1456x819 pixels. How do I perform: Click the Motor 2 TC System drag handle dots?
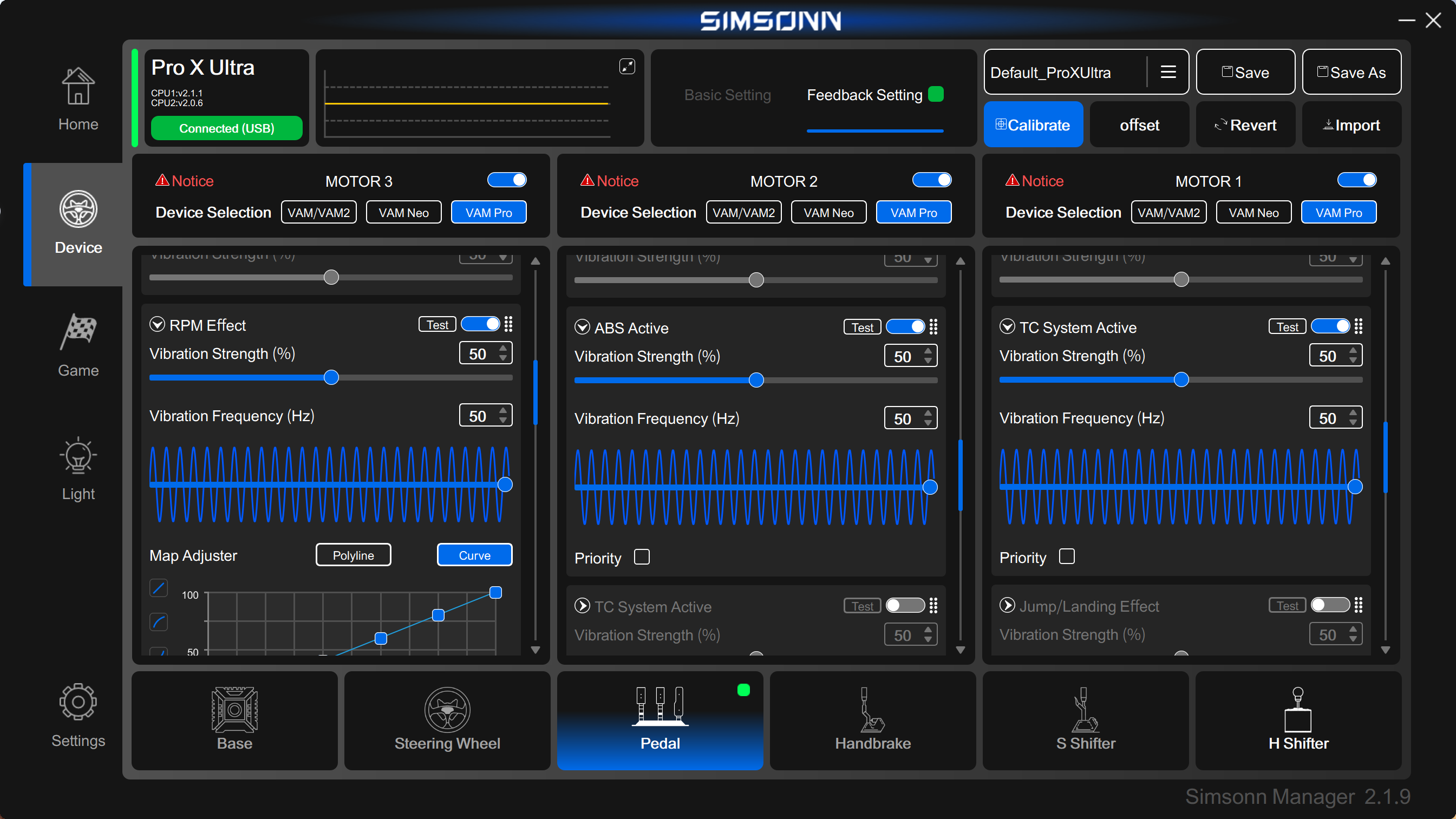pos(933,605)
